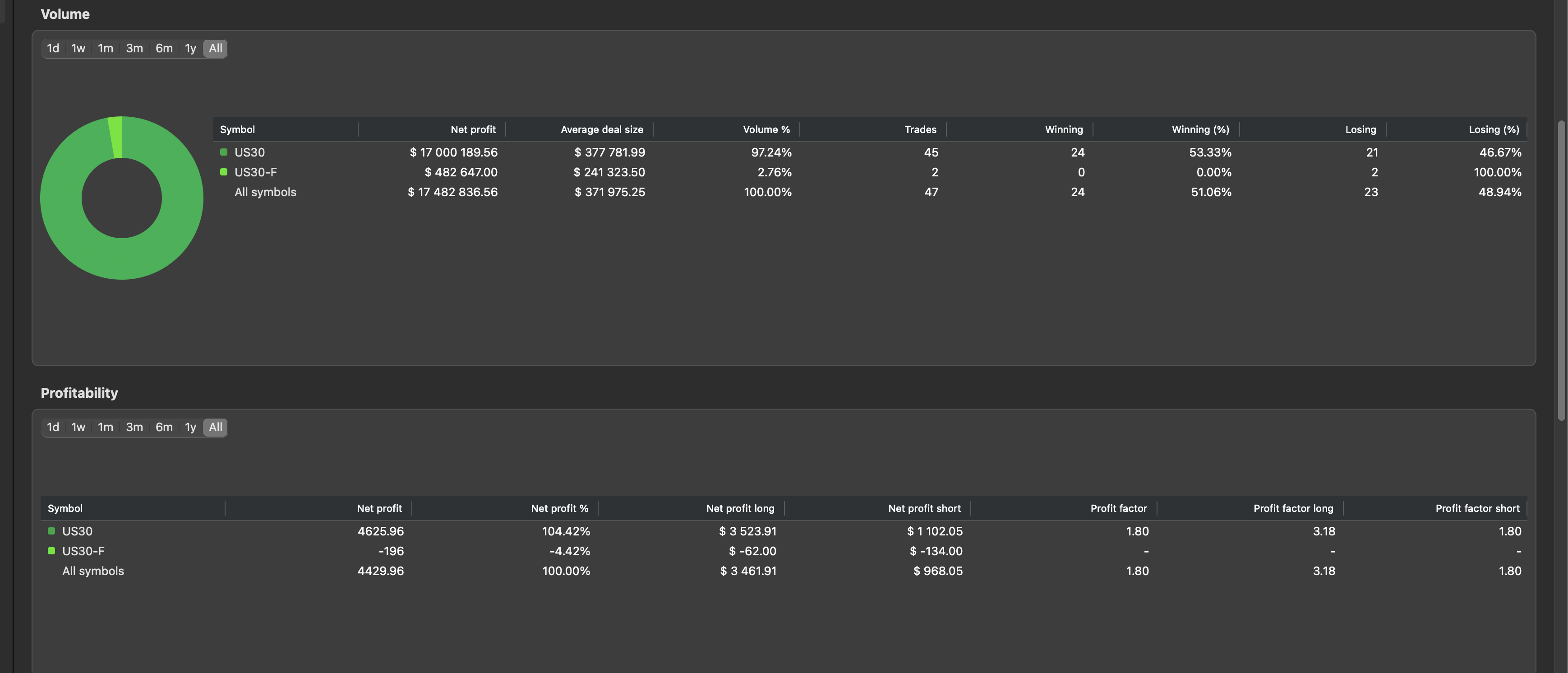This screenshot has width=1568, height=673.
Task: Choose 6m range in Profitability section
Action: click(164, 427)
